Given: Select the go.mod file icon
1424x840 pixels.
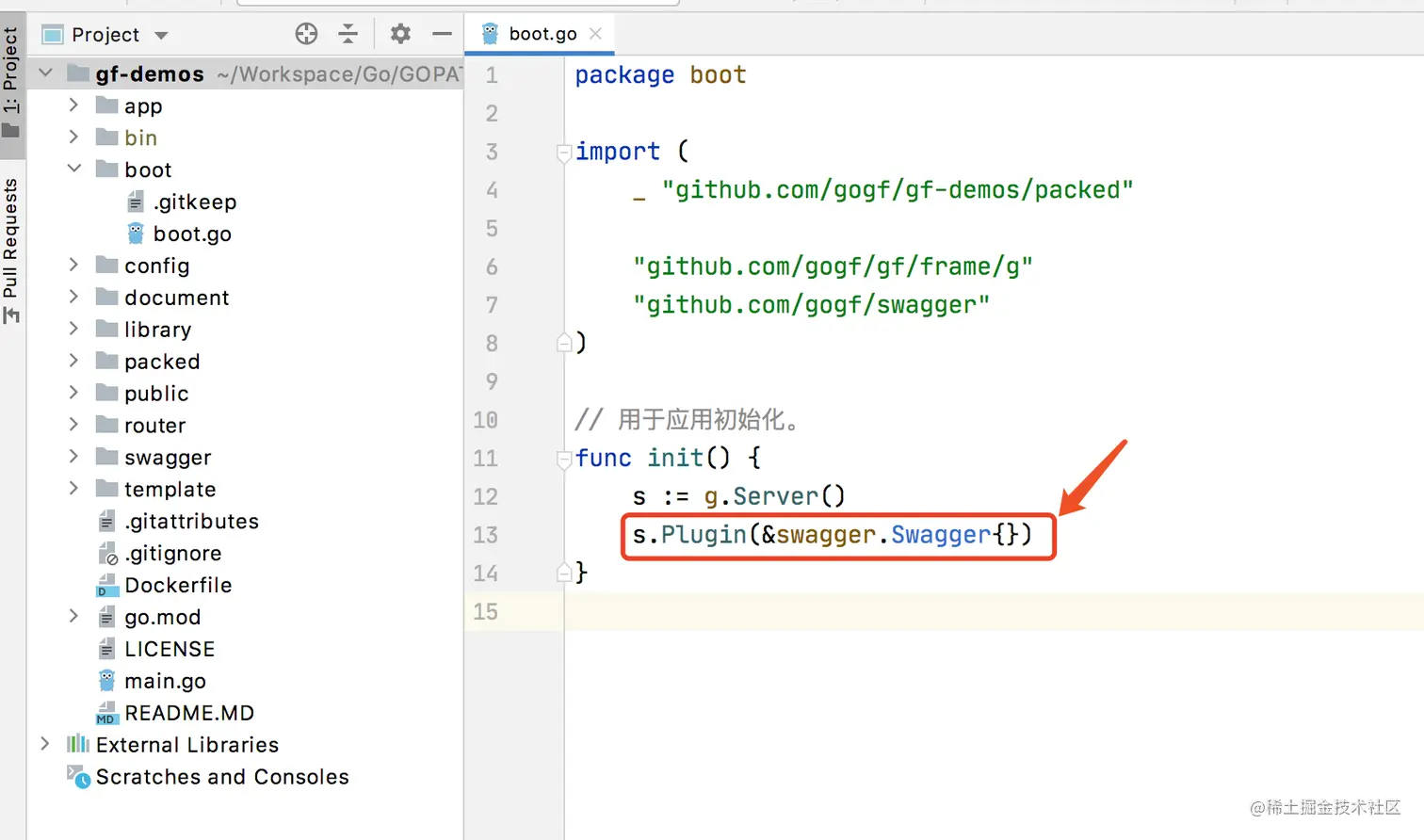Looking at the screenshot, I should click(x=106, y=617).
